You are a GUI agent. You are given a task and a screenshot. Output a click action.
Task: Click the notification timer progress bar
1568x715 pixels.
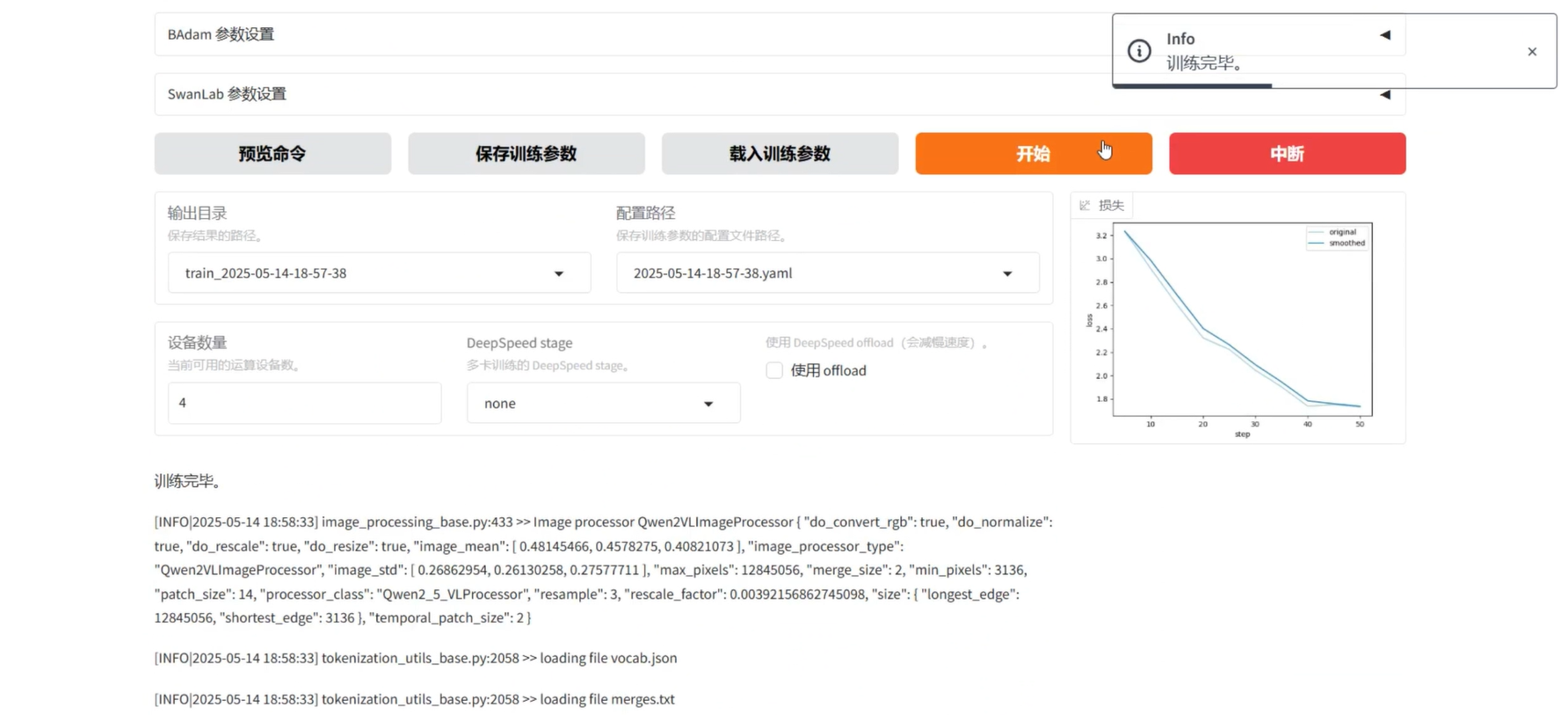(1192, 85)
